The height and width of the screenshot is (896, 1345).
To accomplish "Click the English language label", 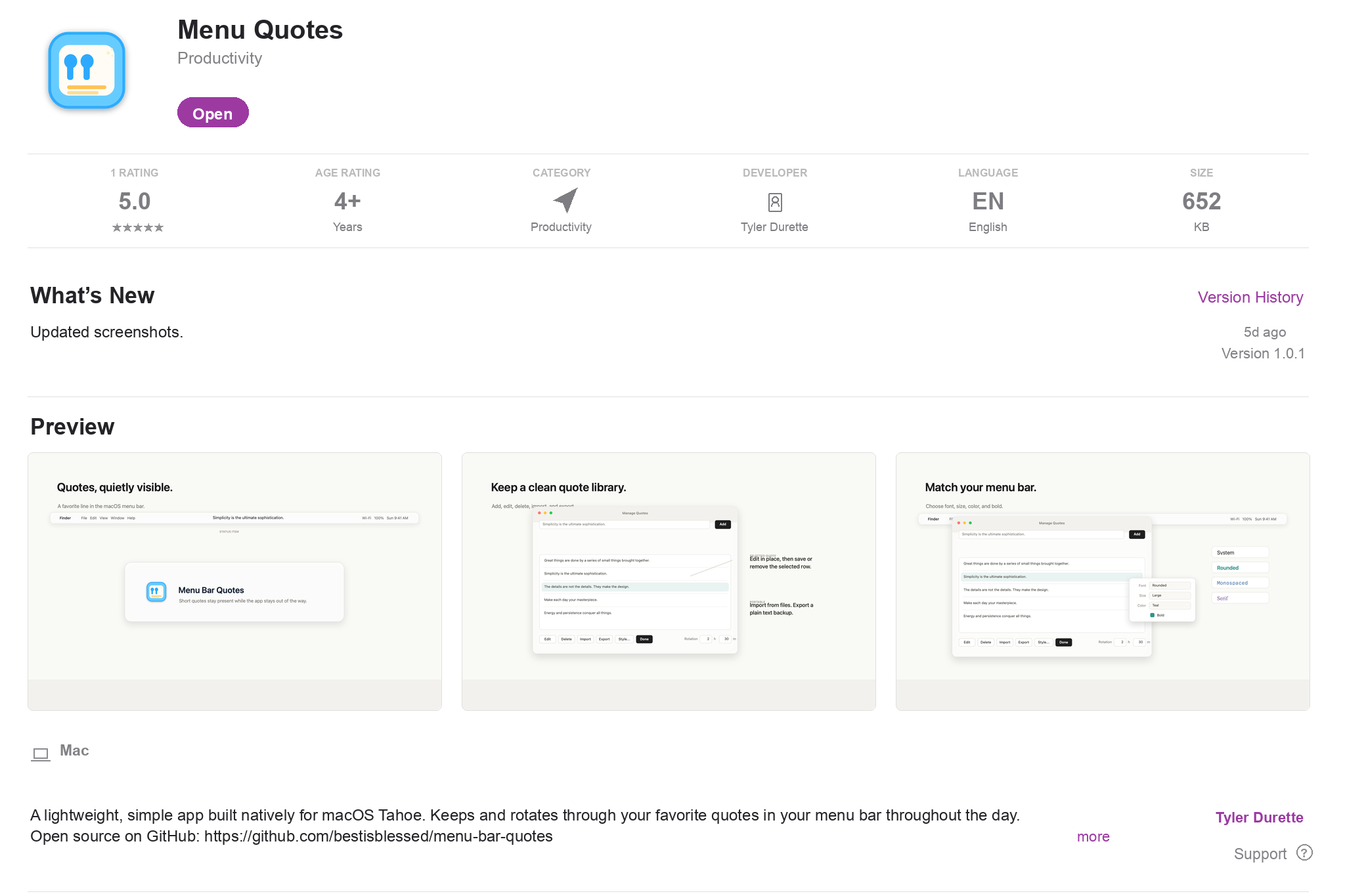I will click(988, 227).
